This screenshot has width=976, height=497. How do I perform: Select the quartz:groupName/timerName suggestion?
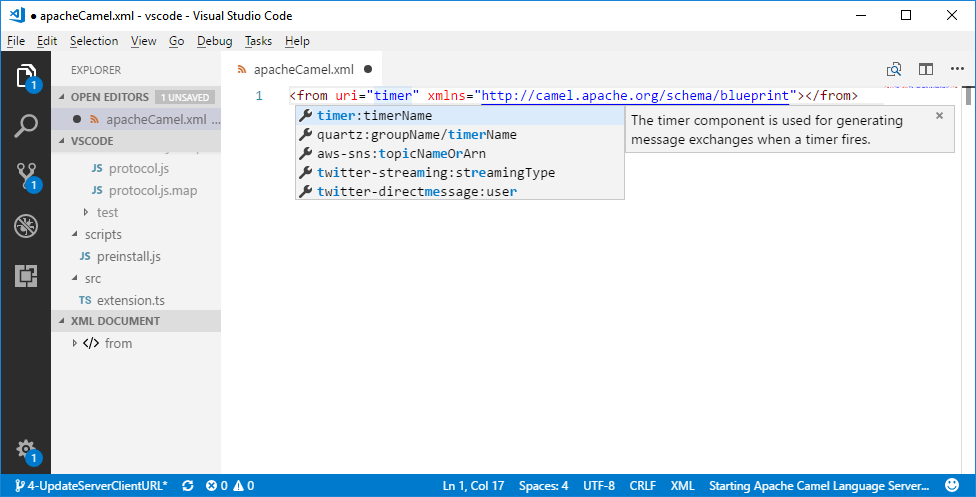tap(416, 135)
